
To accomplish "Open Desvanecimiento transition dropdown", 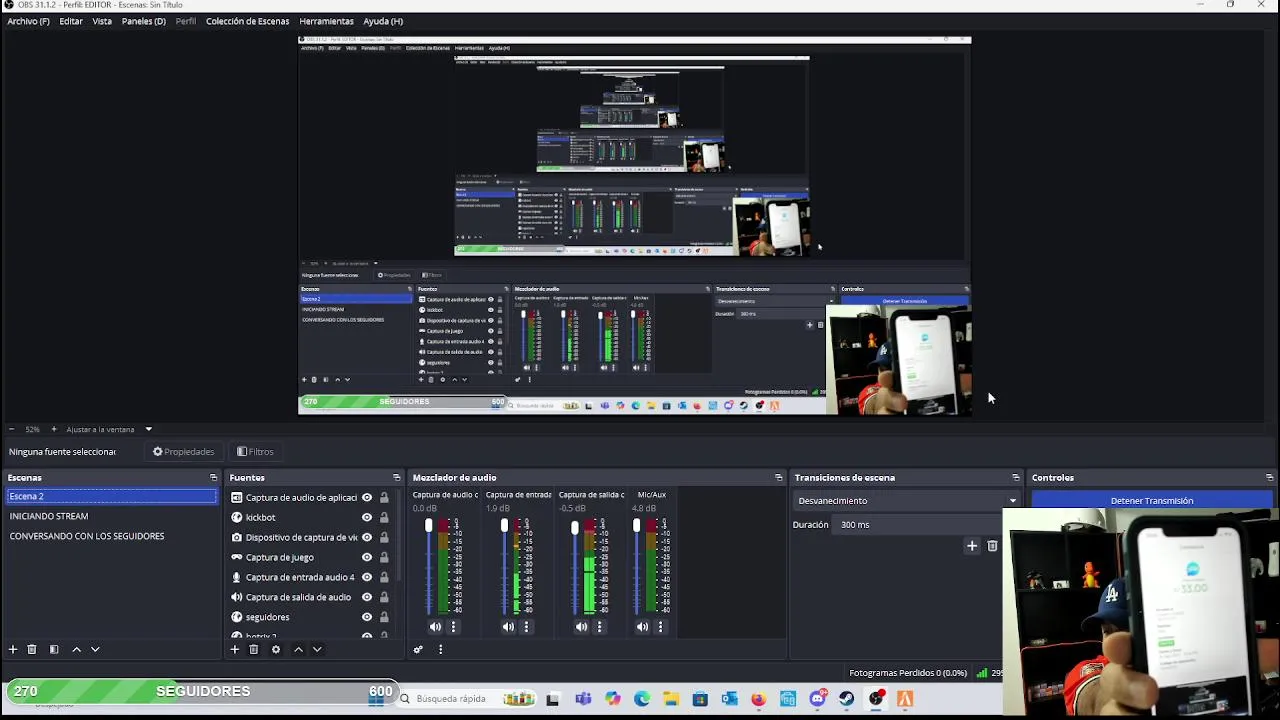I will point(907,500).
